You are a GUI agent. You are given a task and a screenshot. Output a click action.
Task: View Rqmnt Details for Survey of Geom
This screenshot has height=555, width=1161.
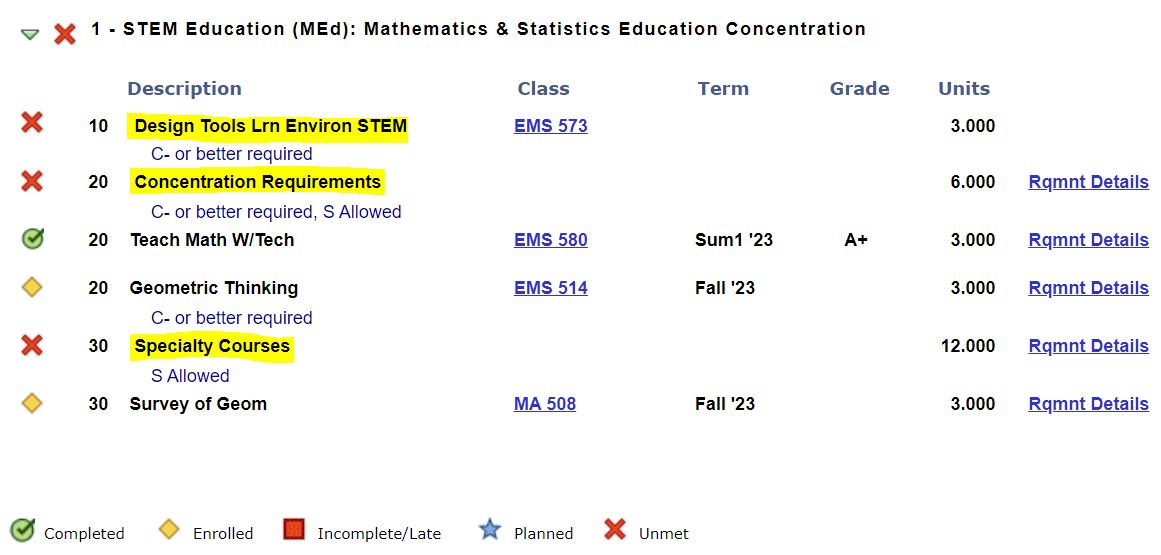[x=1088, y=404]
